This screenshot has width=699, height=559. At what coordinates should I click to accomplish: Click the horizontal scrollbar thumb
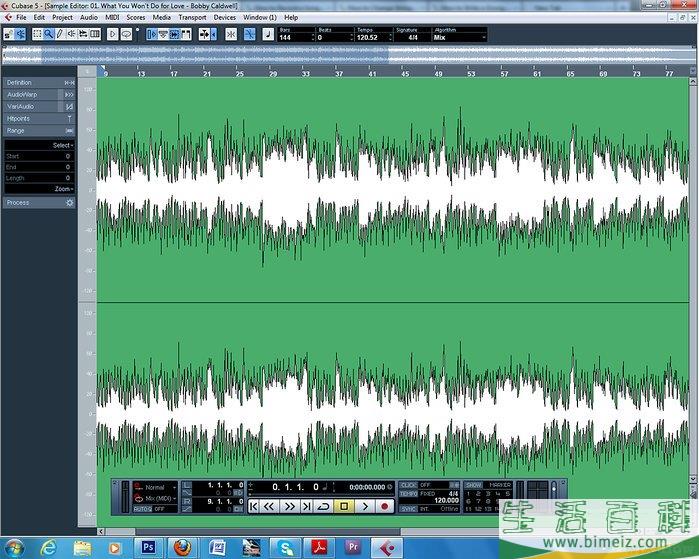(267, 531)
